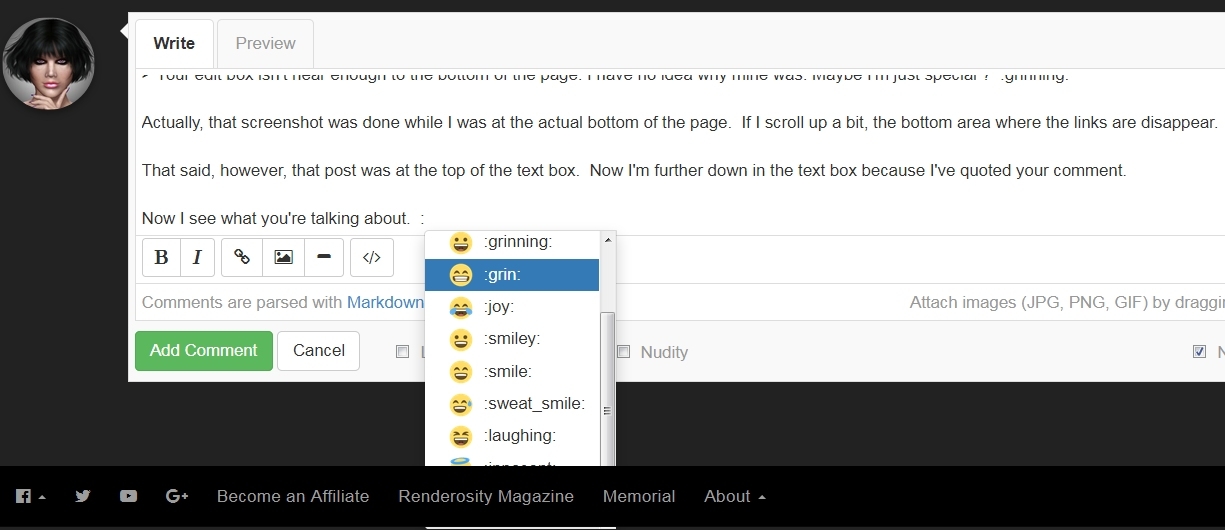Choose :laughing: from emoji suggestions

[x=512, y=436]
